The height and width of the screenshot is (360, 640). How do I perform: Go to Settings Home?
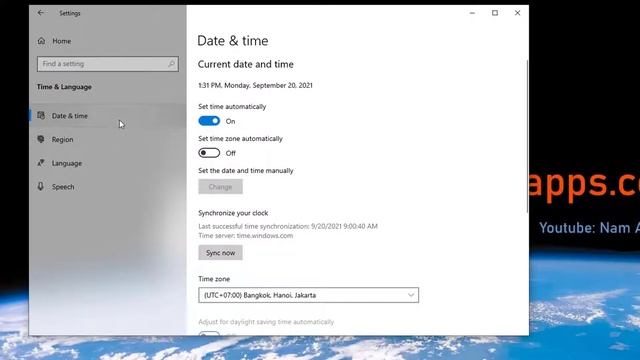click(108, 41)
